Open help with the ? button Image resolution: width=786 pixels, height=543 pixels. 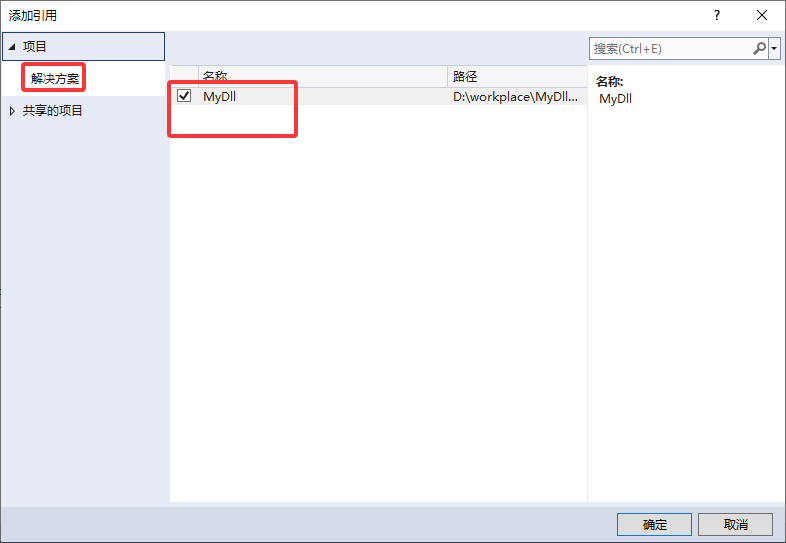tap(717, 16)
